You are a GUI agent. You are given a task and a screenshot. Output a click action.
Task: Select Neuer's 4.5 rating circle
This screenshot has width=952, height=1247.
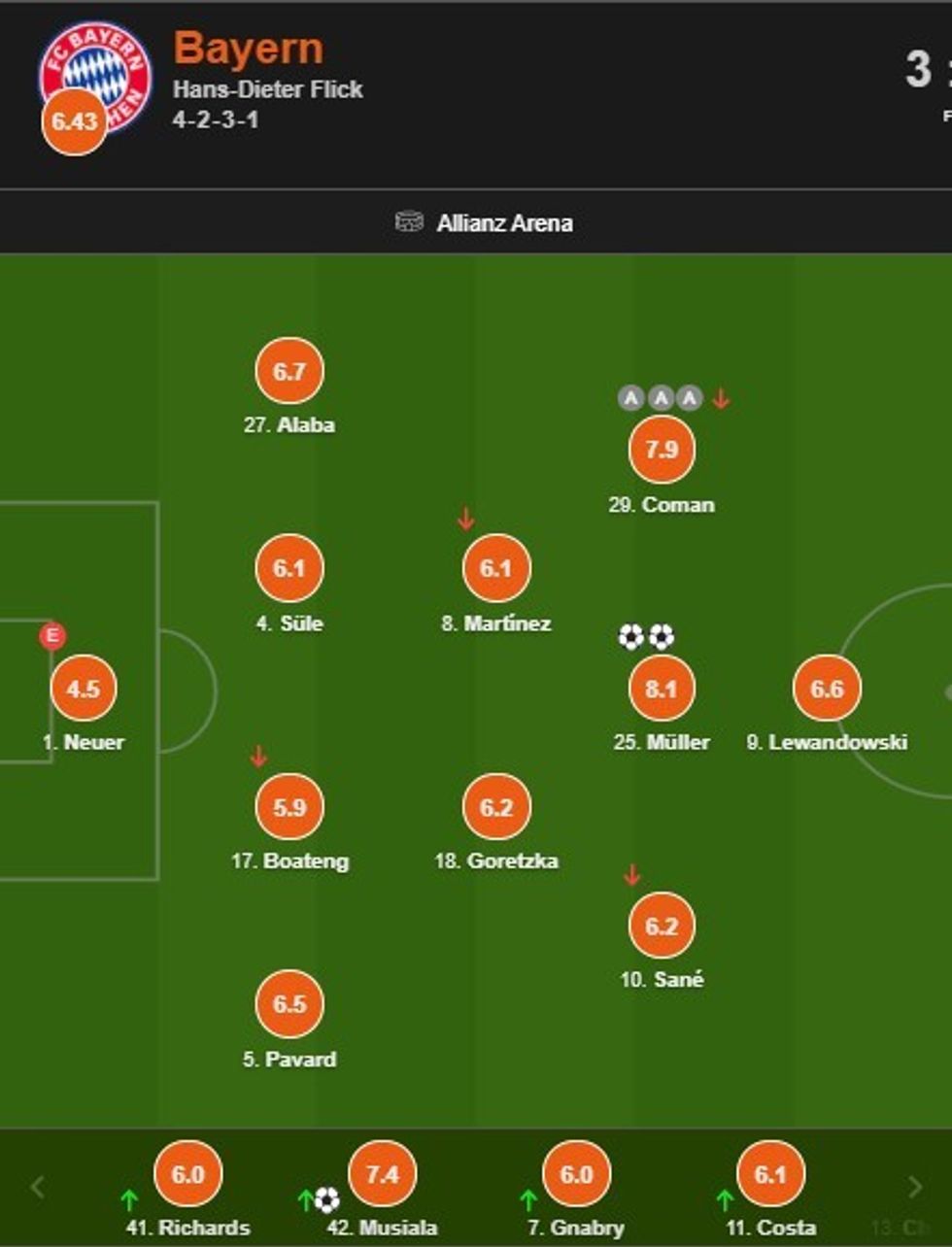coord(84,689)
